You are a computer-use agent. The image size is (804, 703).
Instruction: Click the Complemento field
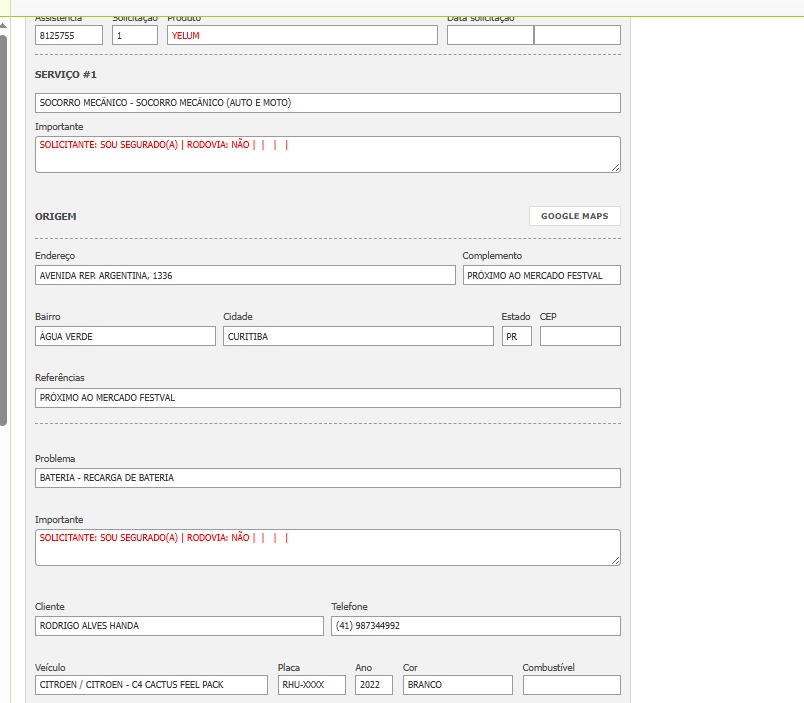pyautogui.click(x=541, y=275)
